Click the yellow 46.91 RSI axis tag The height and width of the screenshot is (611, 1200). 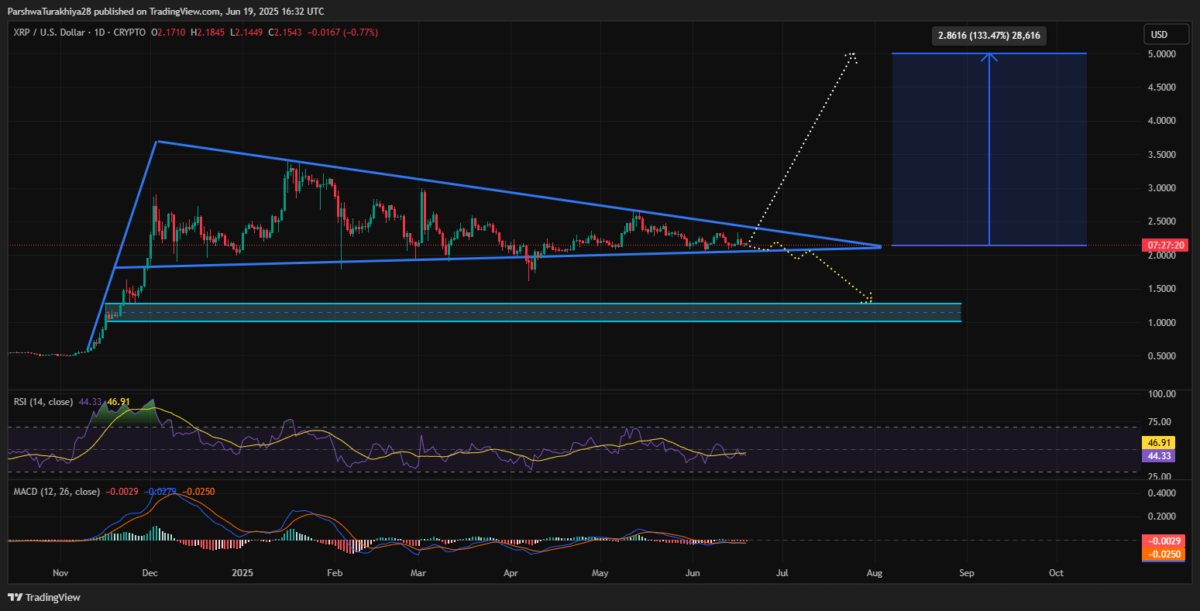click(x=1160, y=441)
